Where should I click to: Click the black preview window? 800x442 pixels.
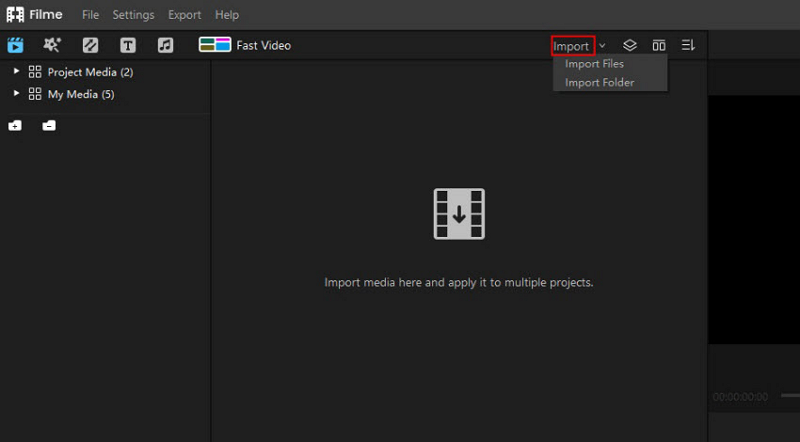tap(754, 219)
